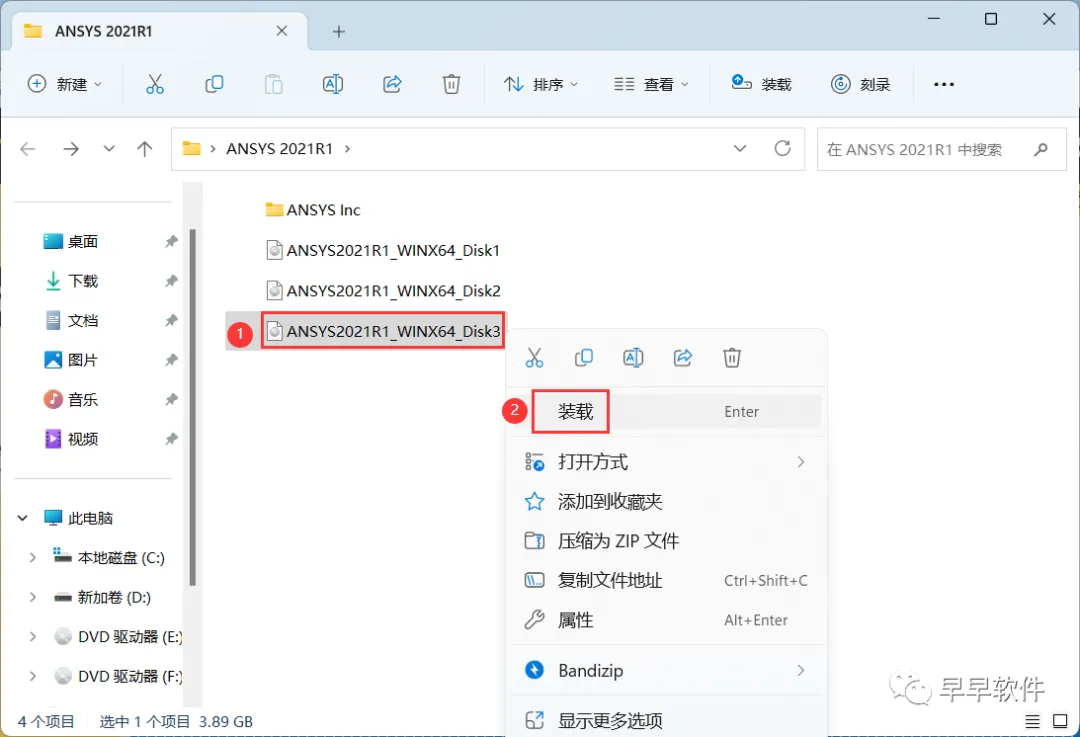Image resolution: width=1080 pixels, height=737 pixels.
Task: Open the 排序 sort dropdown
Action: pos(541,84)
